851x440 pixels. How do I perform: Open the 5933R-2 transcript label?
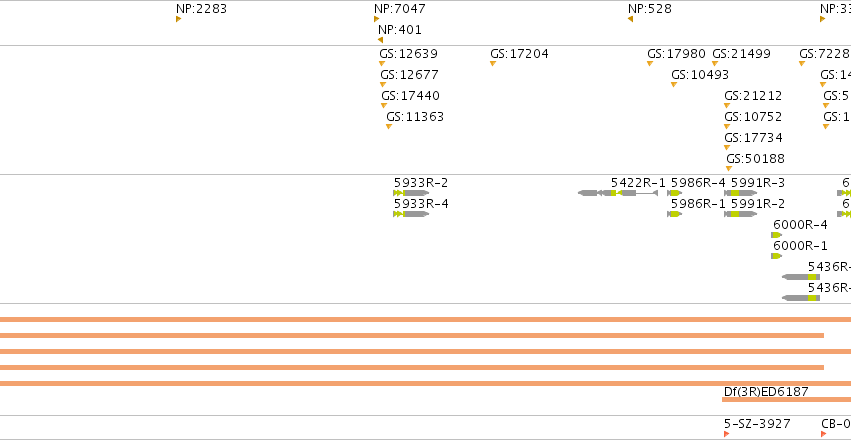pos(421,183)
